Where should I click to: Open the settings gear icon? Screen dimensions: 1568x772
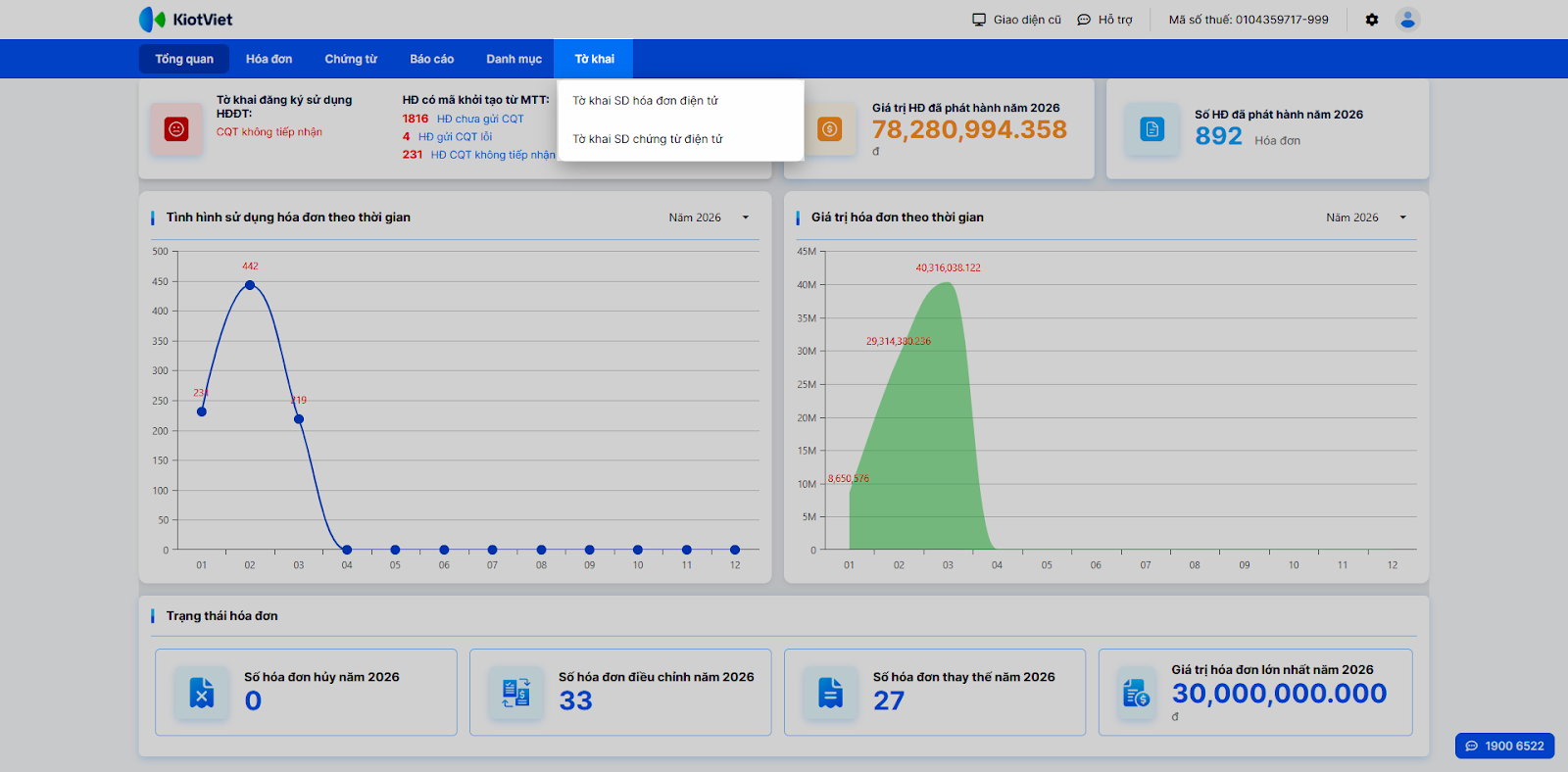click(1372, 20)
